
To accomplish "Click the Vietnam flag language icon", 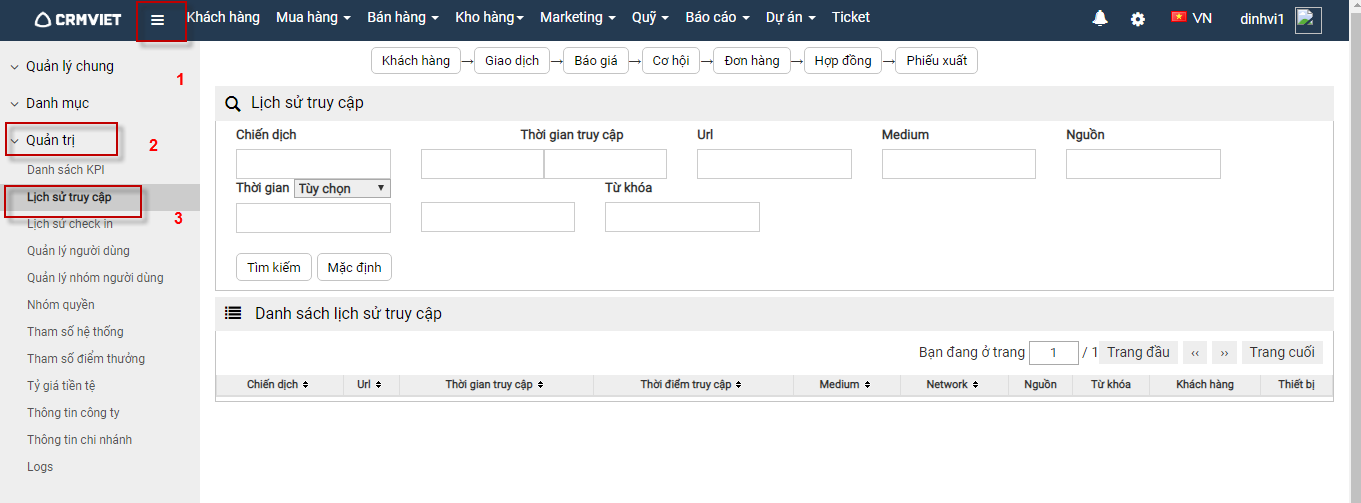I will [x=1179, y=17].
